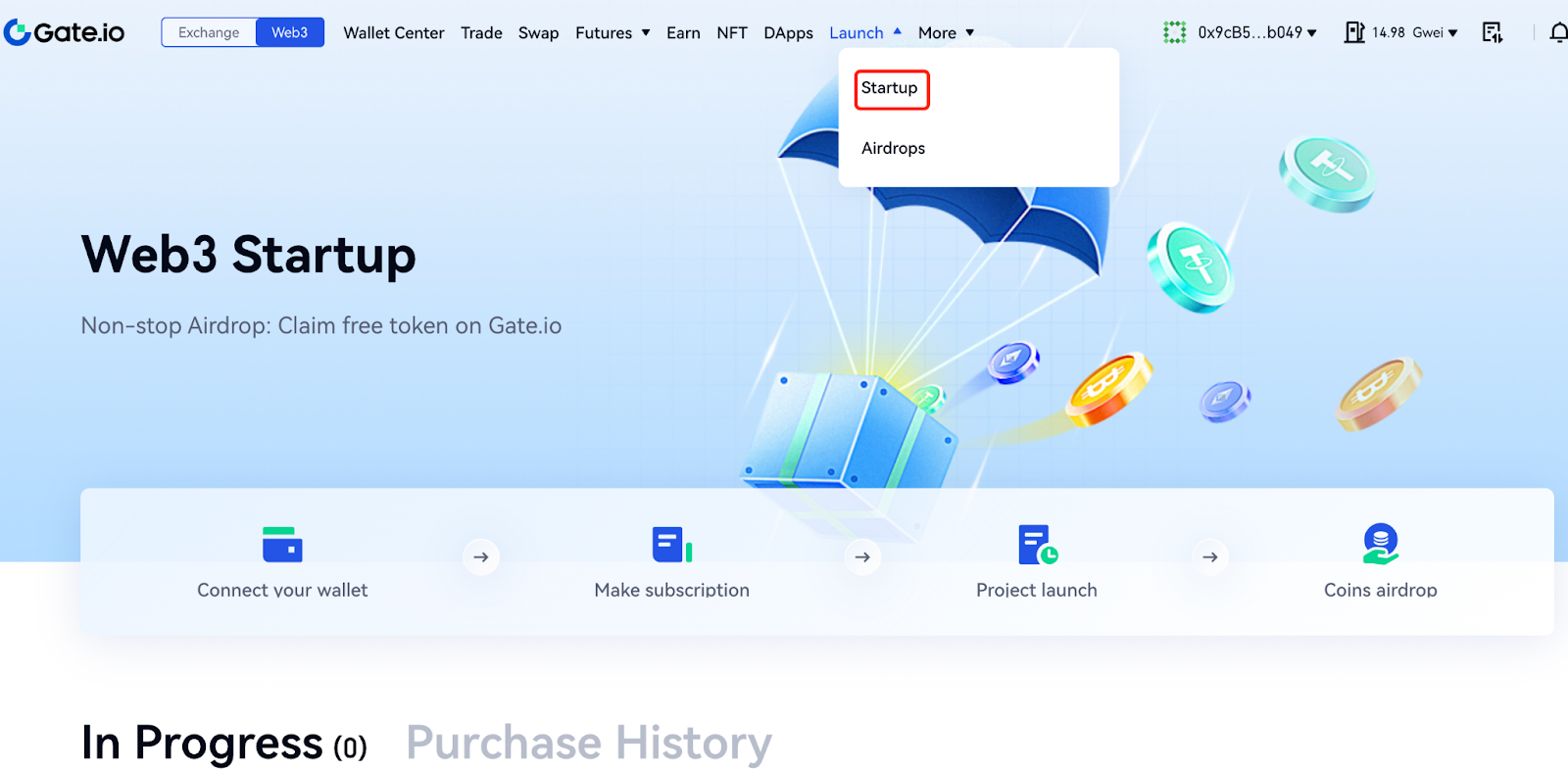Go to the Swap page
This screenshot has height=771, width=1568.
pyautogui.click(x=538, y=32)
